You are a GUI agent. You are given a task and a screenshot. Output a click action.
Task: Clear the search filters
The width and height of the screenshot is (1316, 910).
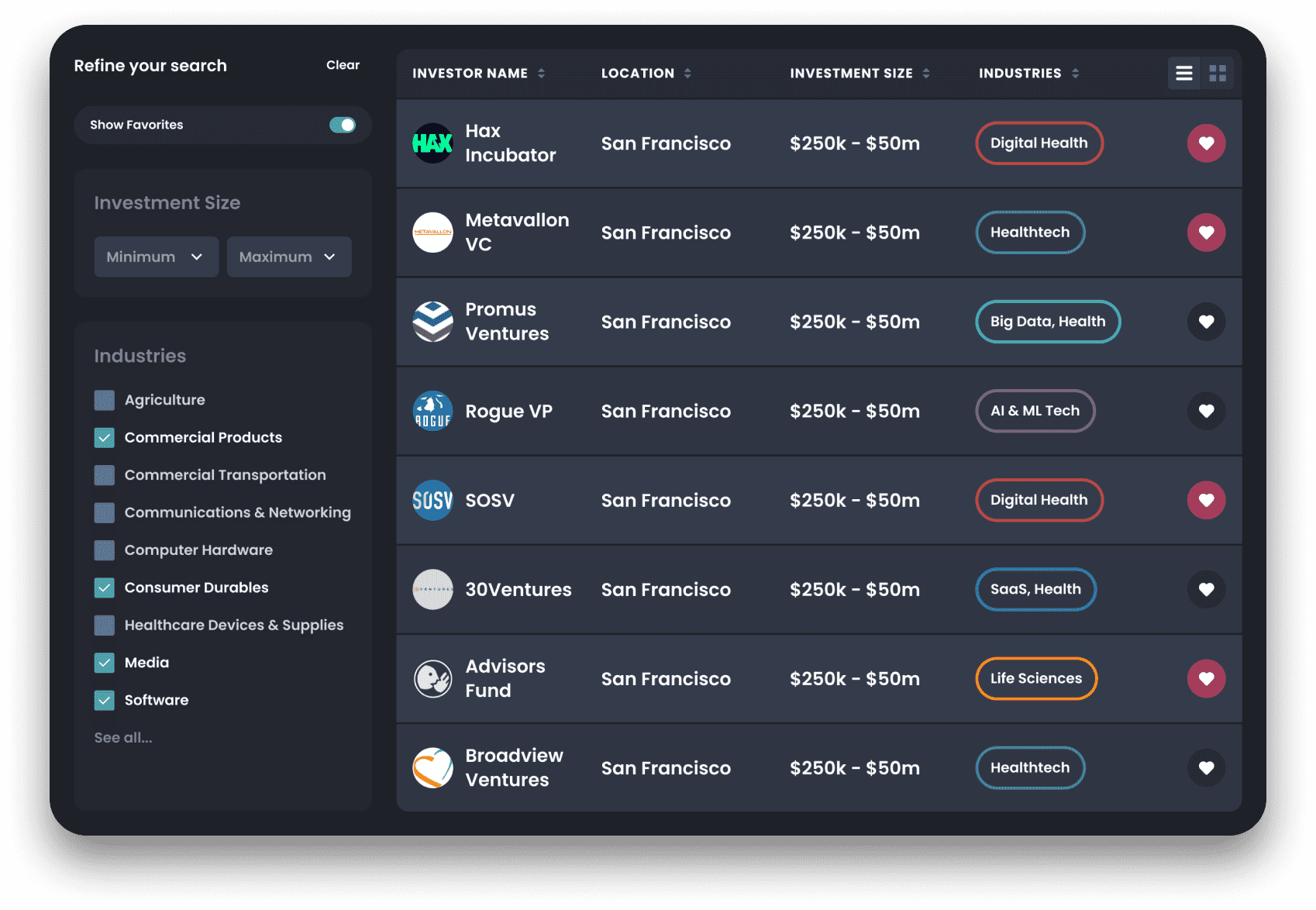[x=343, y=65]
